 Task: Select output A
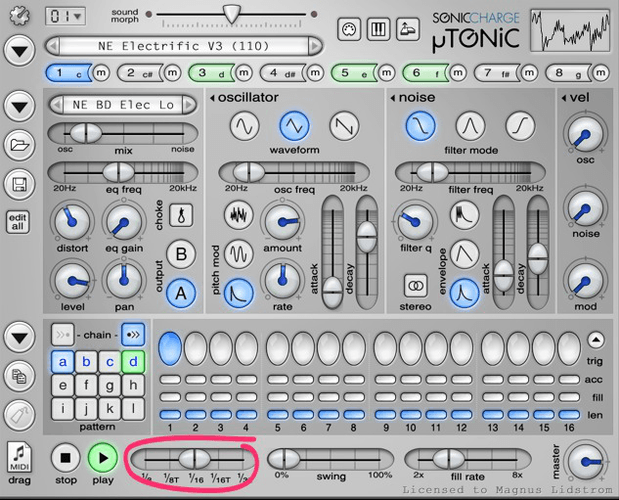click(x=181, y=293)
